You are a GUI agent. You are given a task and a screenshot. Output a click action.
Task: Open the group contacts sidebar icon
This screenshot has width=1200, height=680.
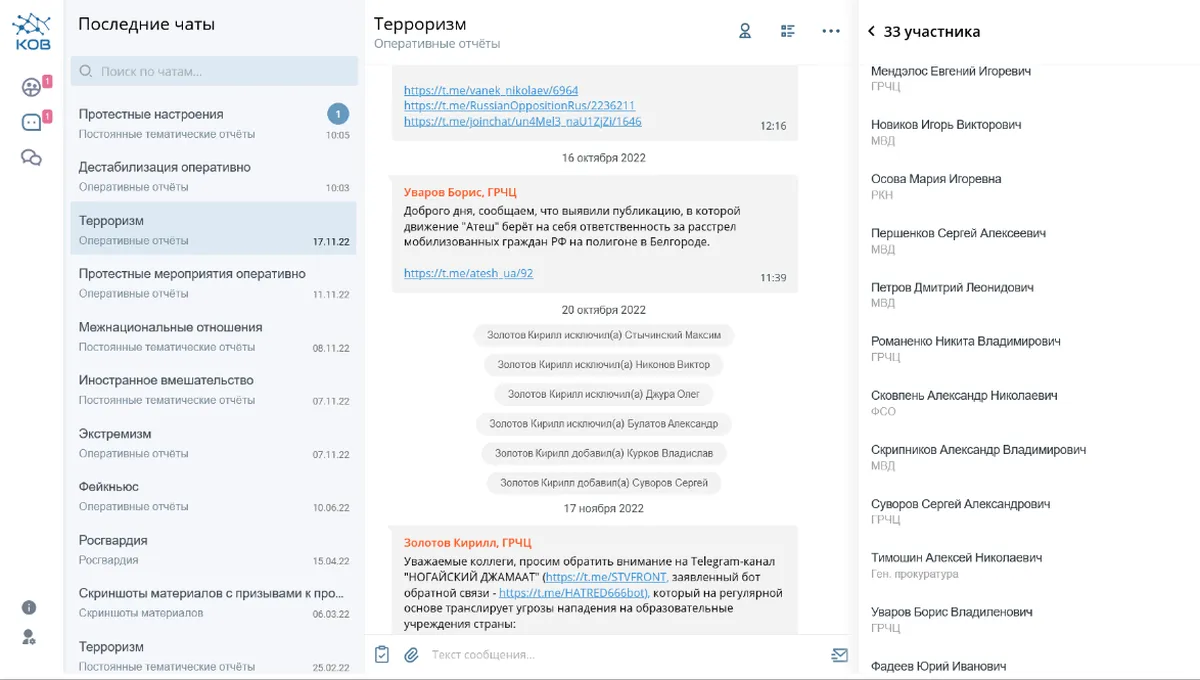coord(31,88)
